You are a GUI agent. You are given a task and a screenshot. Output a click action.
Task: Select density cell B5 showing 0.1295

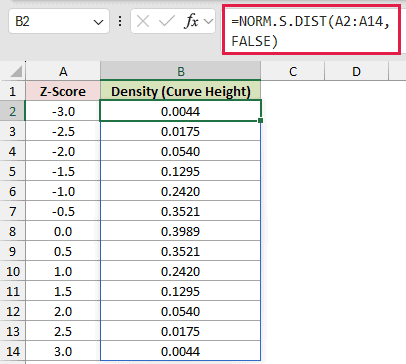pyautogui.click(x=181, y=171)
